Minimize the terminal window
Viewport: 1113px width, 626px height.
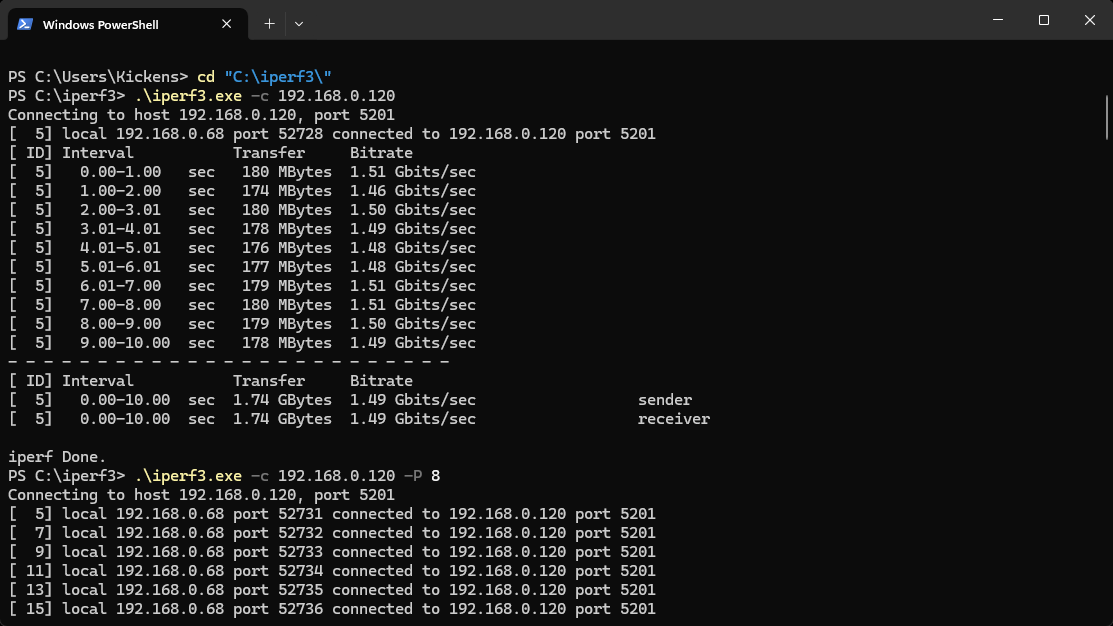tap(997, 20)
